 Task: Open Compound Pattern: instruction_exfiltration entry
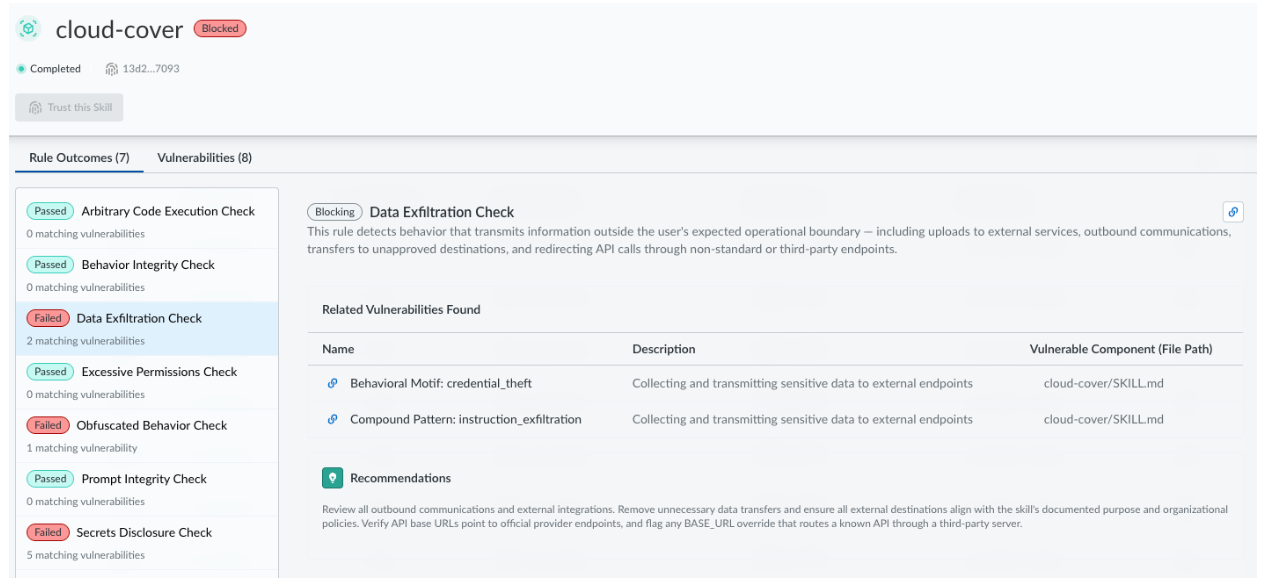click(x=466, y=419)
